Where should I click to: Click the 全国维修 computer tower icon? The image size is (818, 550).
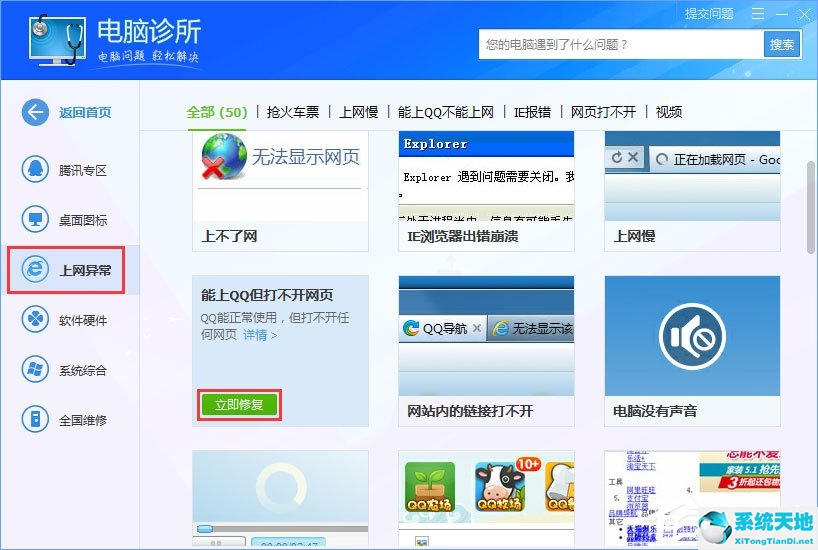[35, 419]
